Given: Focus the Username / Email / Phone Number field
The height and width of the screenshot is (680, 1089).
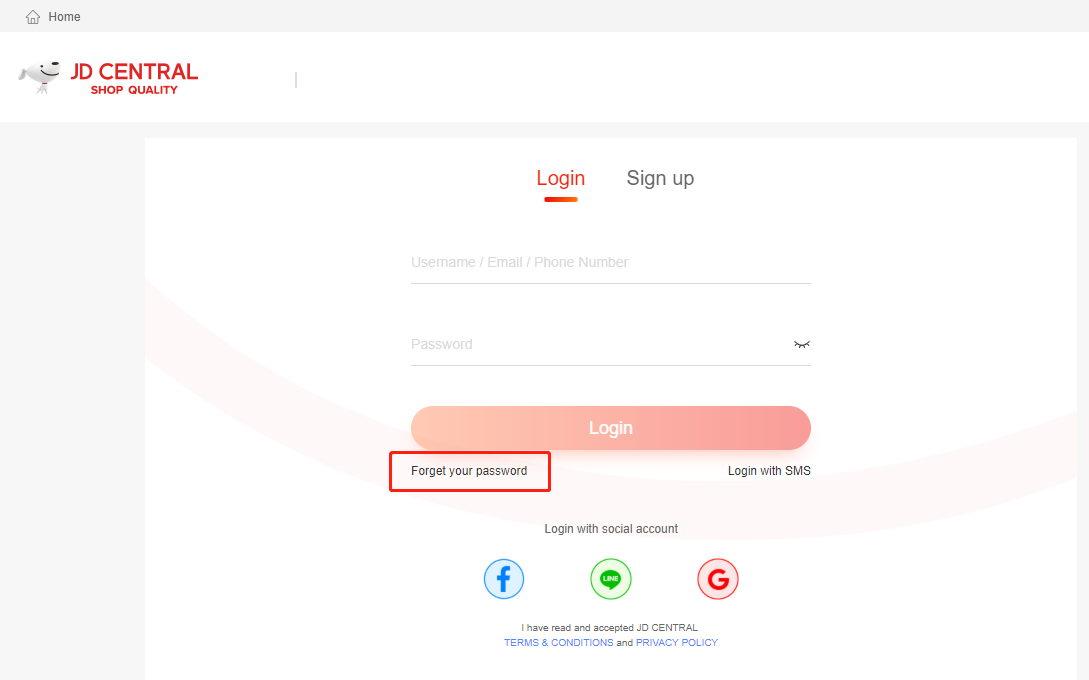Looking at the screenshot, I should click(610, 263).
